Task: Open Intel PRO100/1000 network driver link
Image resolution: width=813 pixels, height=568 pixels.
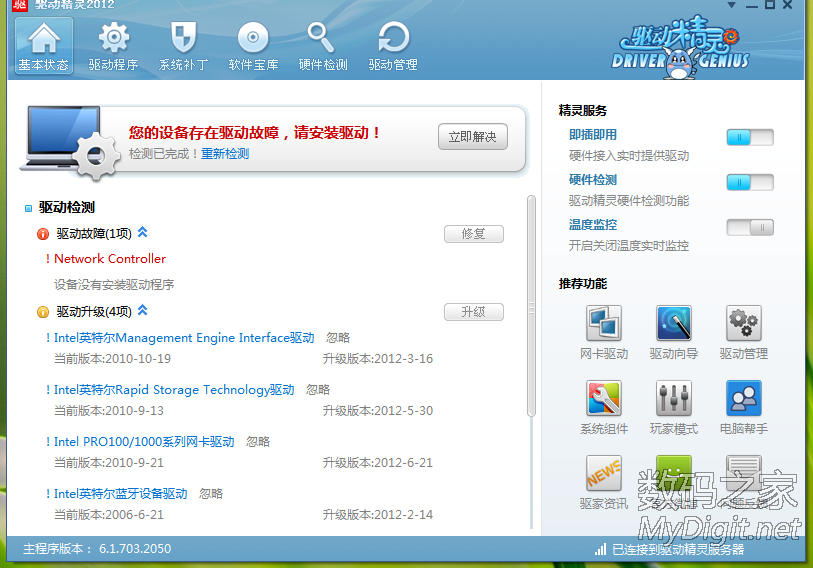Action: click(144, 441)
